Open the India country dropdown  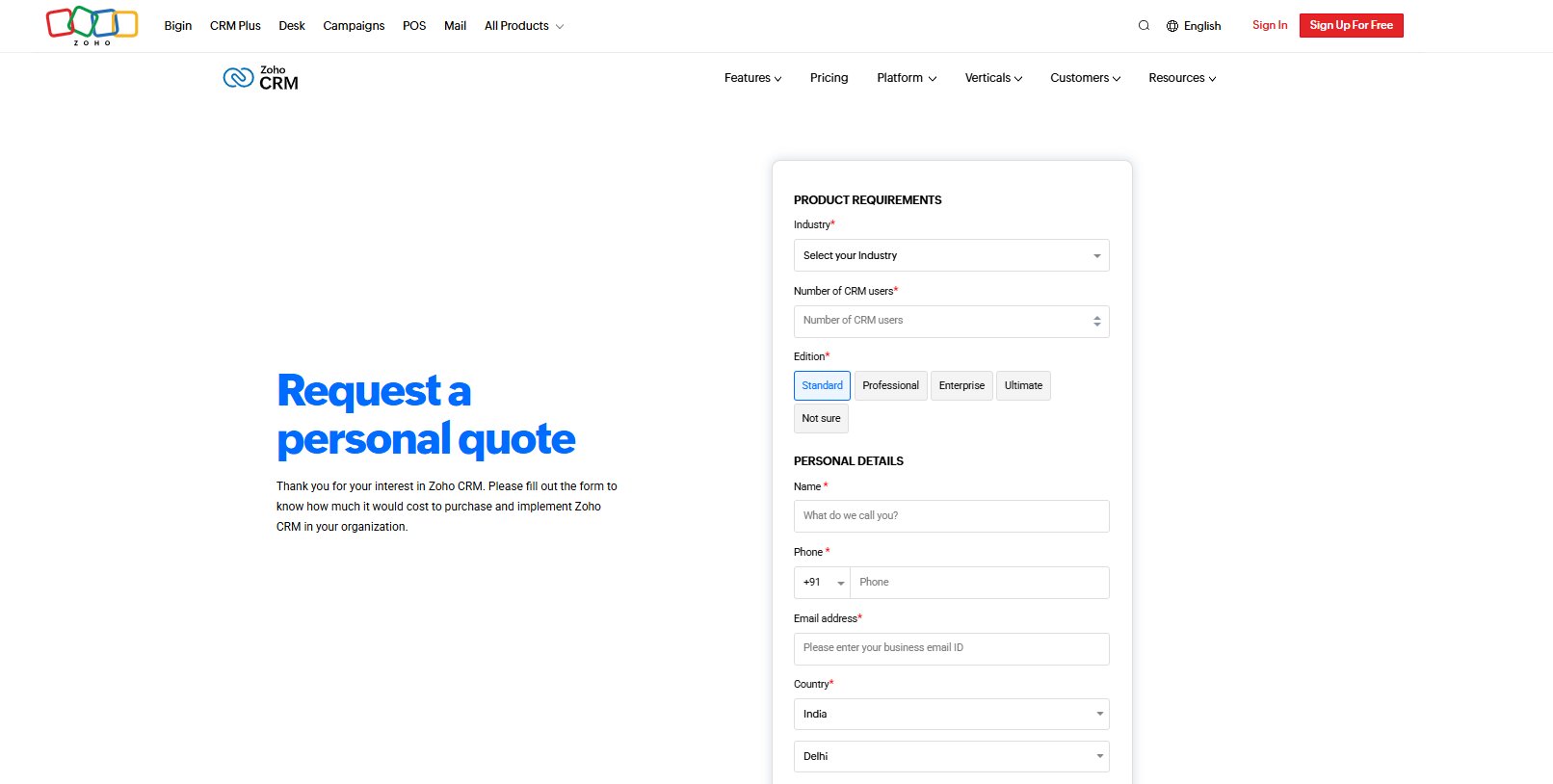pyautogui.click(x=951, y=714)
